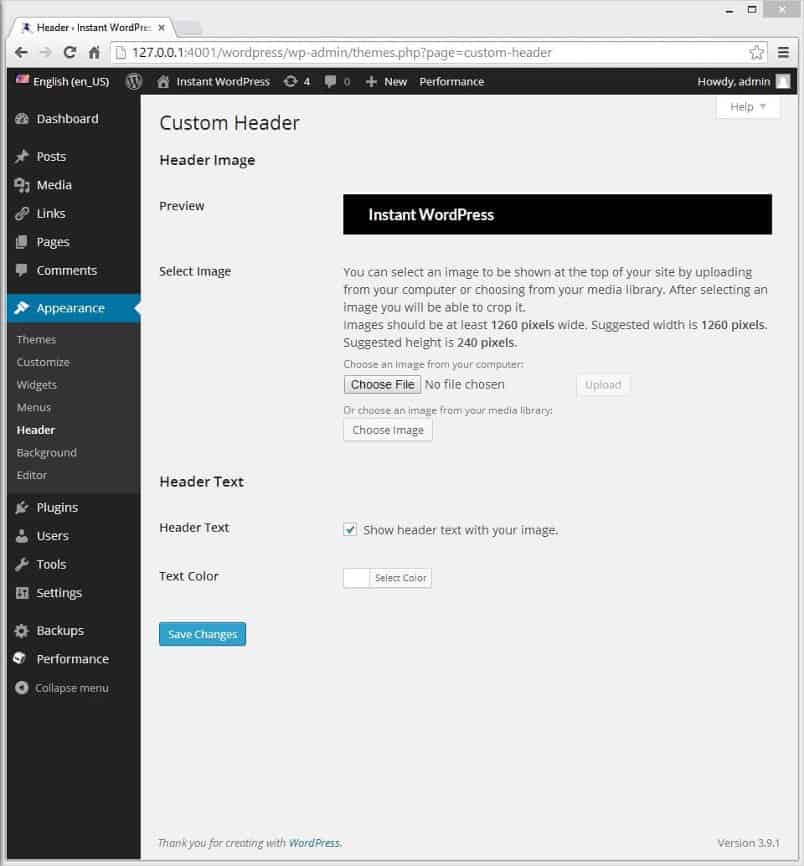The image size is (804, 866).
Task: Click the home icon beside Instant WordPress
Action: pos(163,82)
